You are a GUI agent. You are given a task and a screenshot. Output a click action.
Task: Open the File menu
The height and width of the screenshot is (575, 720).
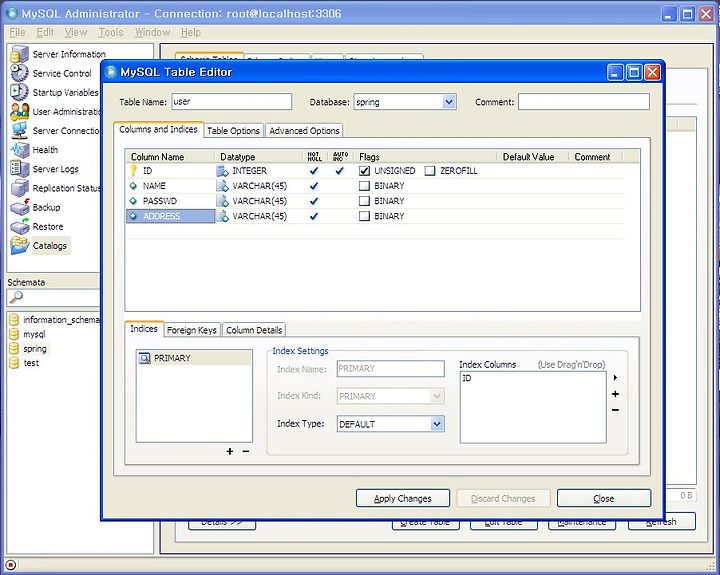pyautogui.click(x=17, y=33)
